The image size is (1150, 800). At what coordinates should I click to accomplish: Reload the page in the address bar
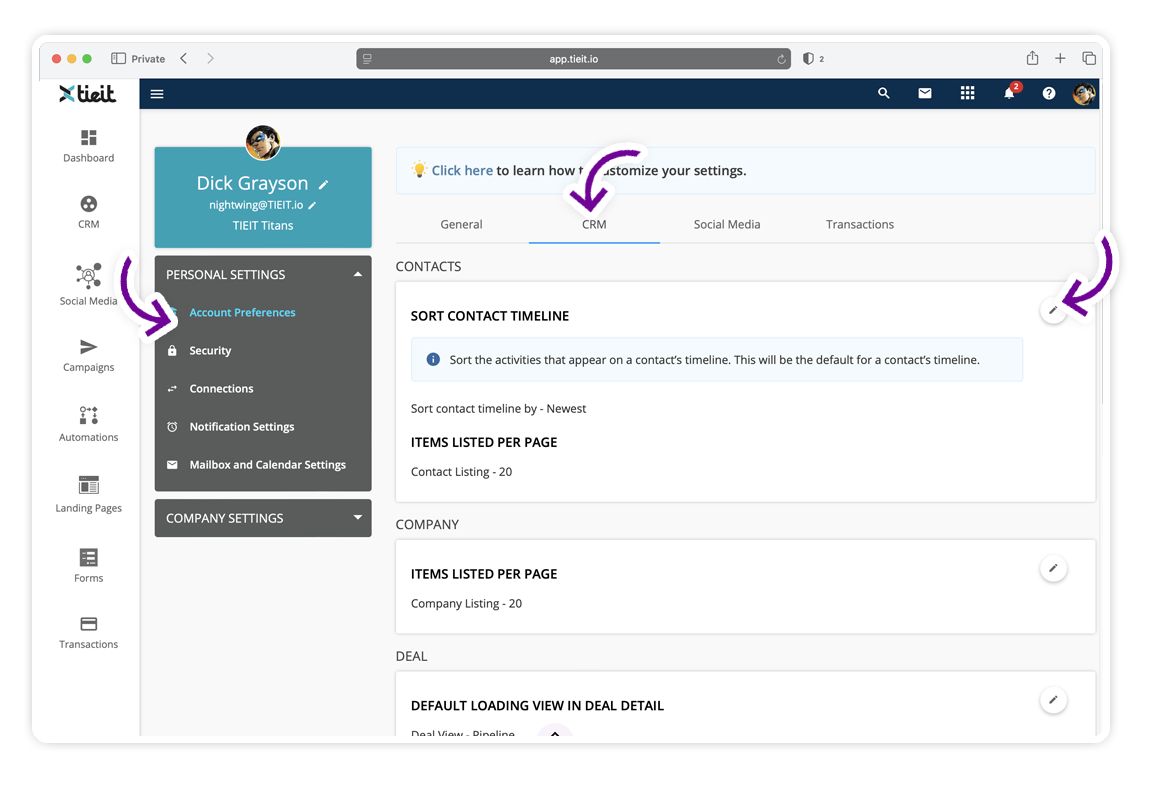(781, 59)
